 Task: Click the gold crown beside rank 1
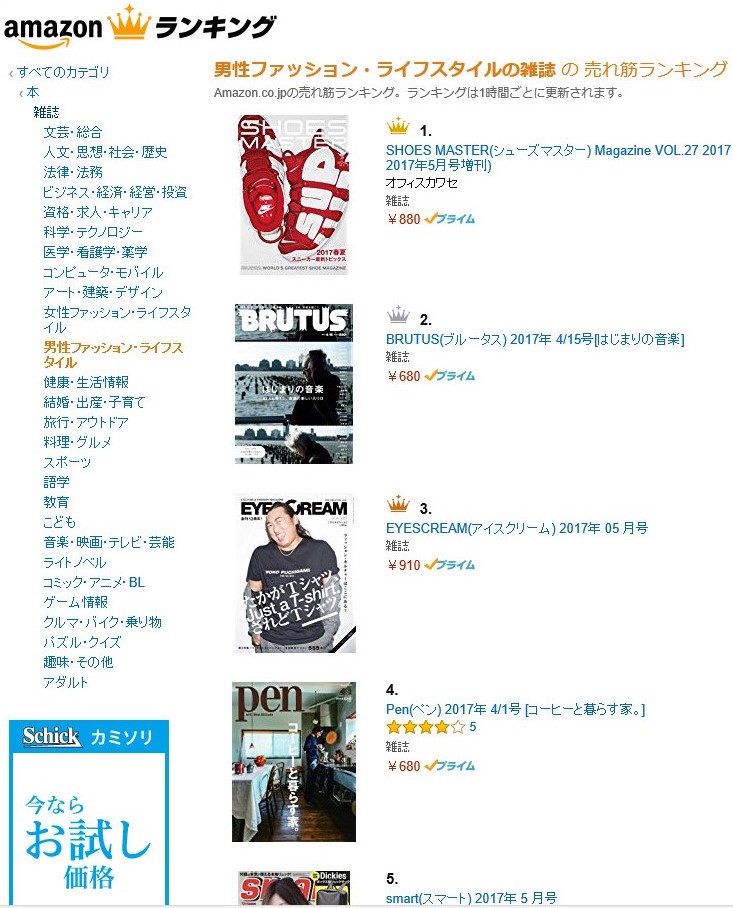click(398, 126)
